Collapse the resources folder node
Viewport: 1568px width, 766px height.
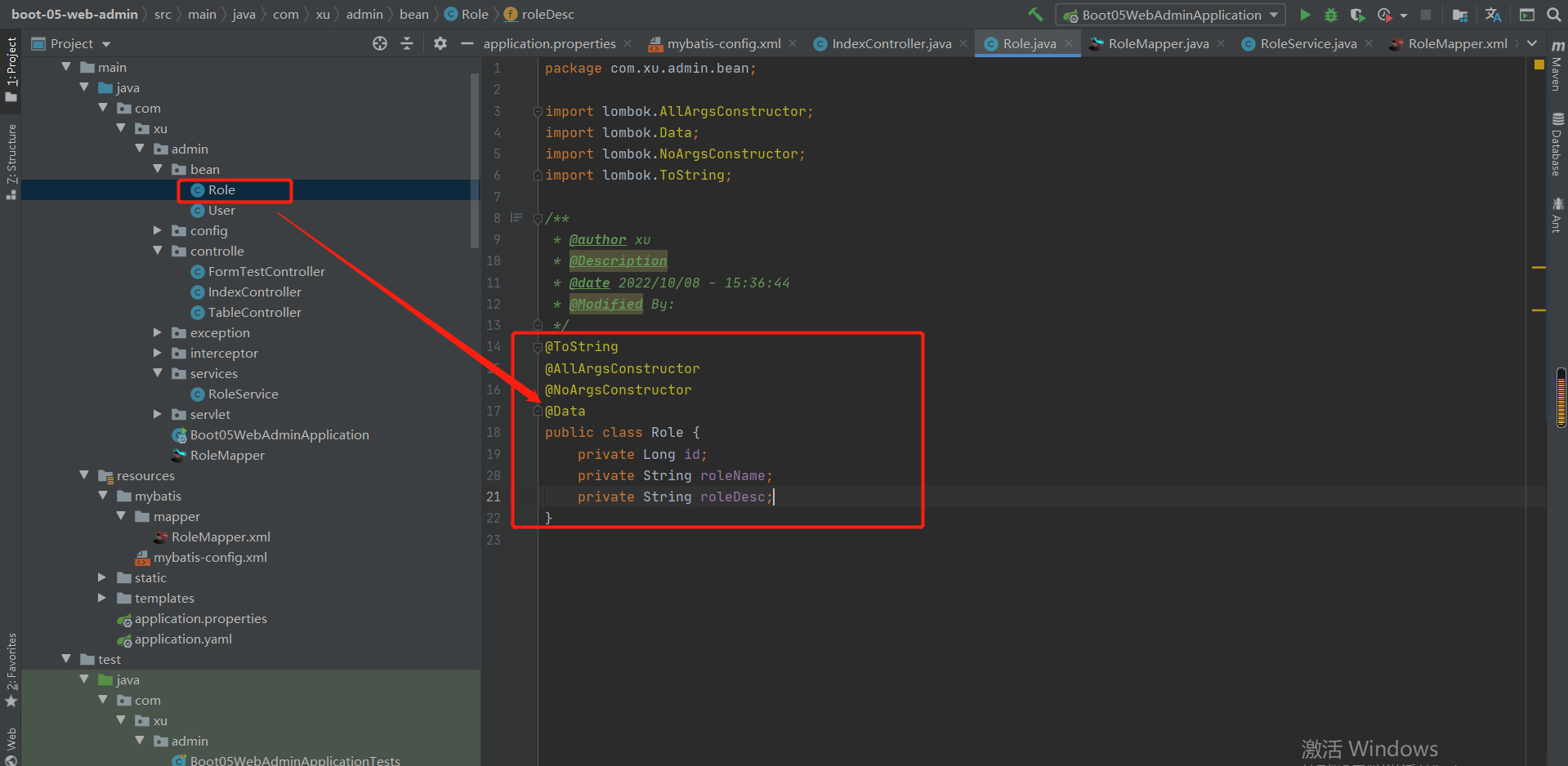[x=84, y=475]
